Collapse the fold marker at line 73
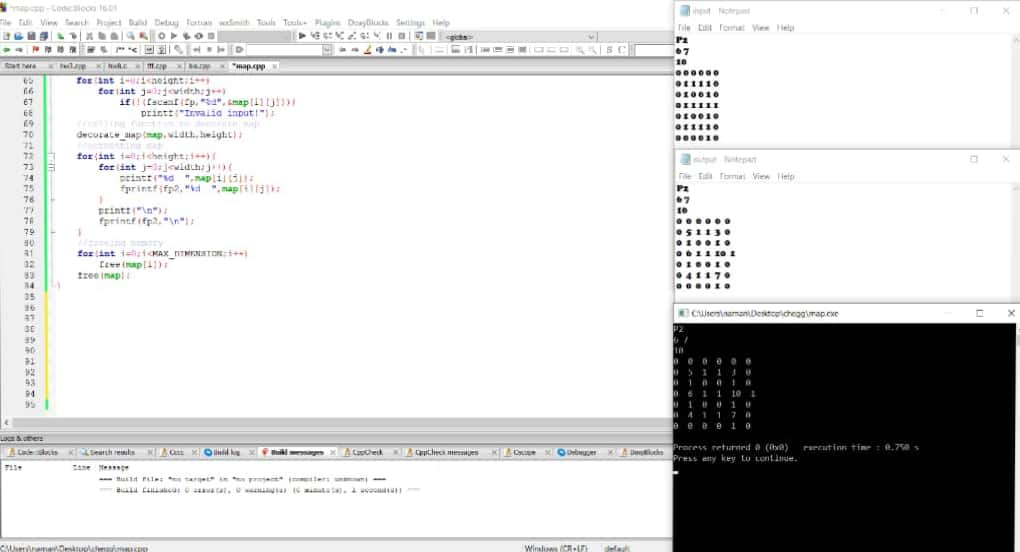This screenshot has width=1020, height=552. (52, 167)
